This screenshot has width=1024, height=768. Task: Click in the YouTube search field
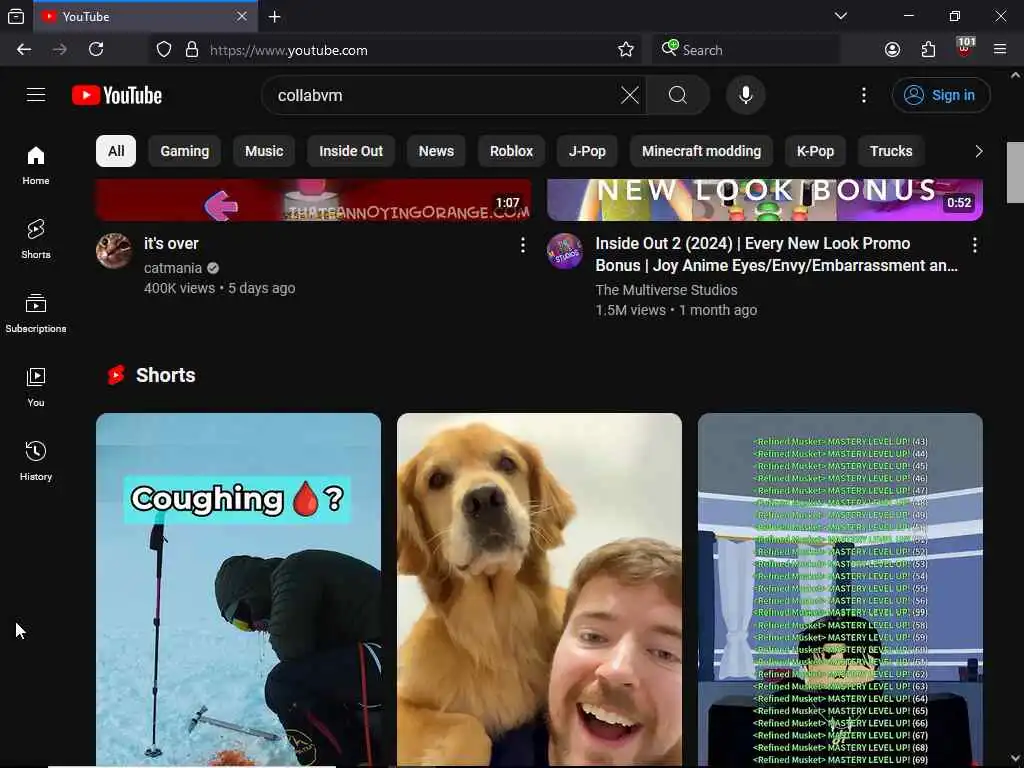pos(444,95)
